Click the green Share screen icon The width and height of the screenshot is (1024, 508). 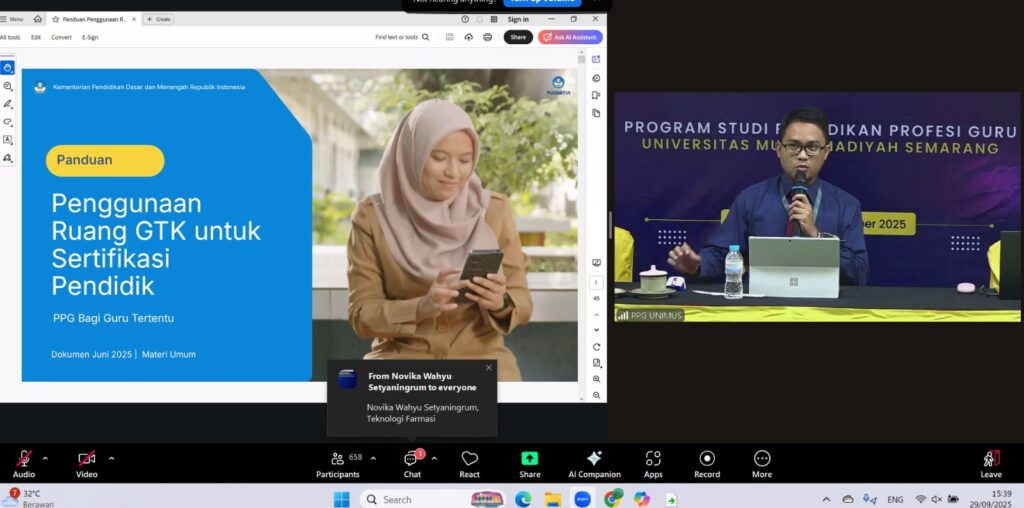[x=529, y=459]
